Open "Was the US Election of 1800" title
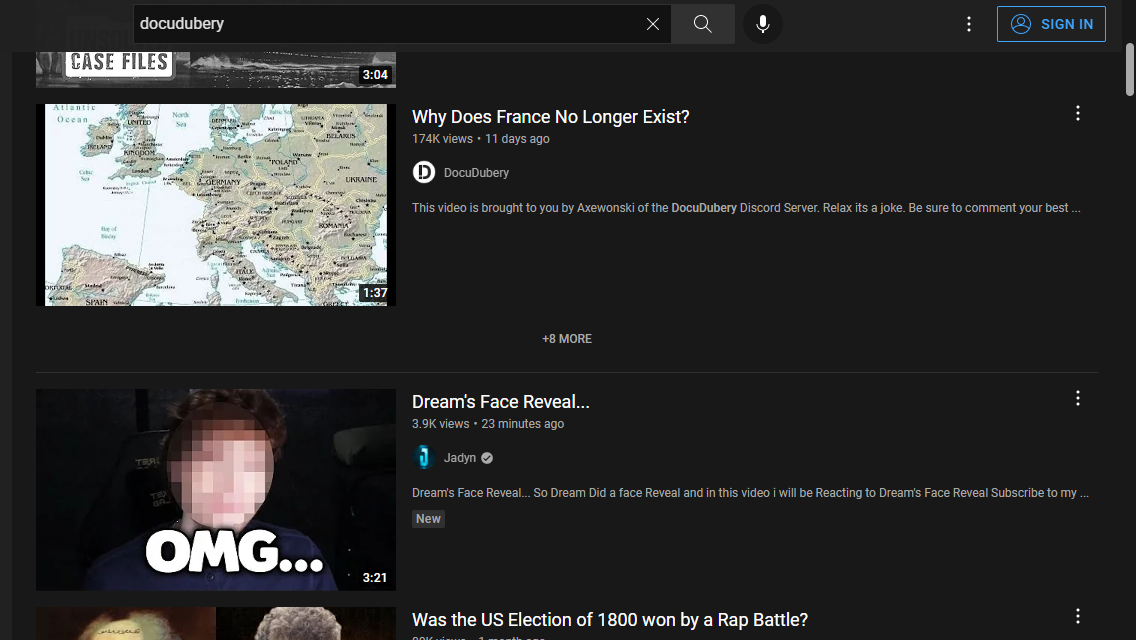The image size is (1136, 640). tap(609, 620)
